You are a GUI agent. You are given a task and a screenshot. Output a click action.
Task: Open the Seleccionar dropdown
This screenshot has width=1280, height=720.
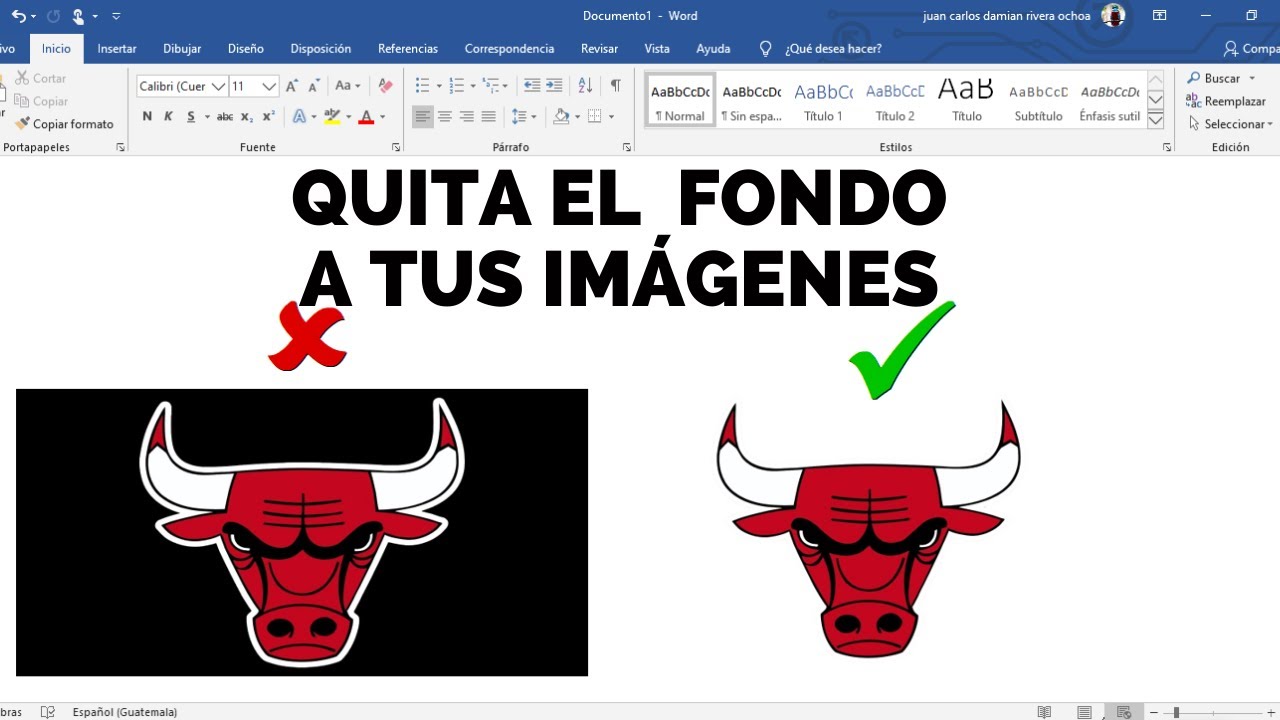[1230, 124]
